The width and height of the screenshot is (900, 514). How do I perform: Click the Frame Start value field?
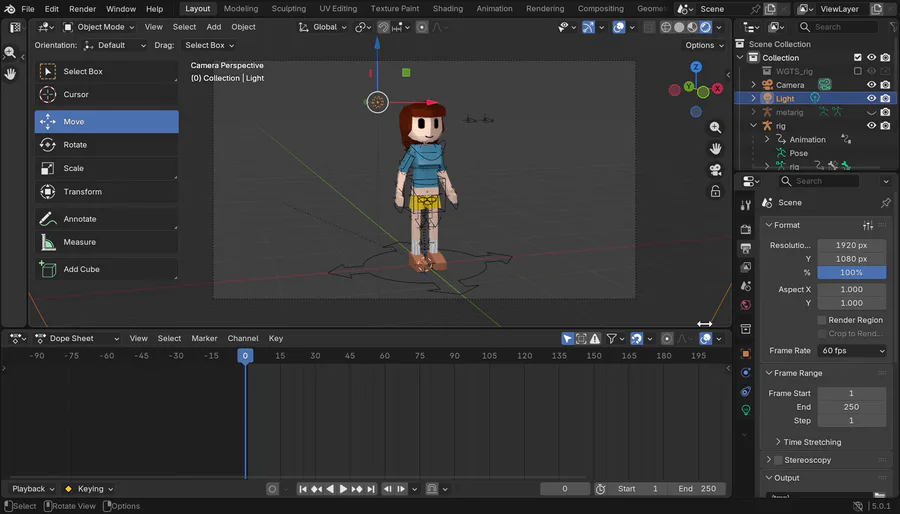[x=851, y=393]
